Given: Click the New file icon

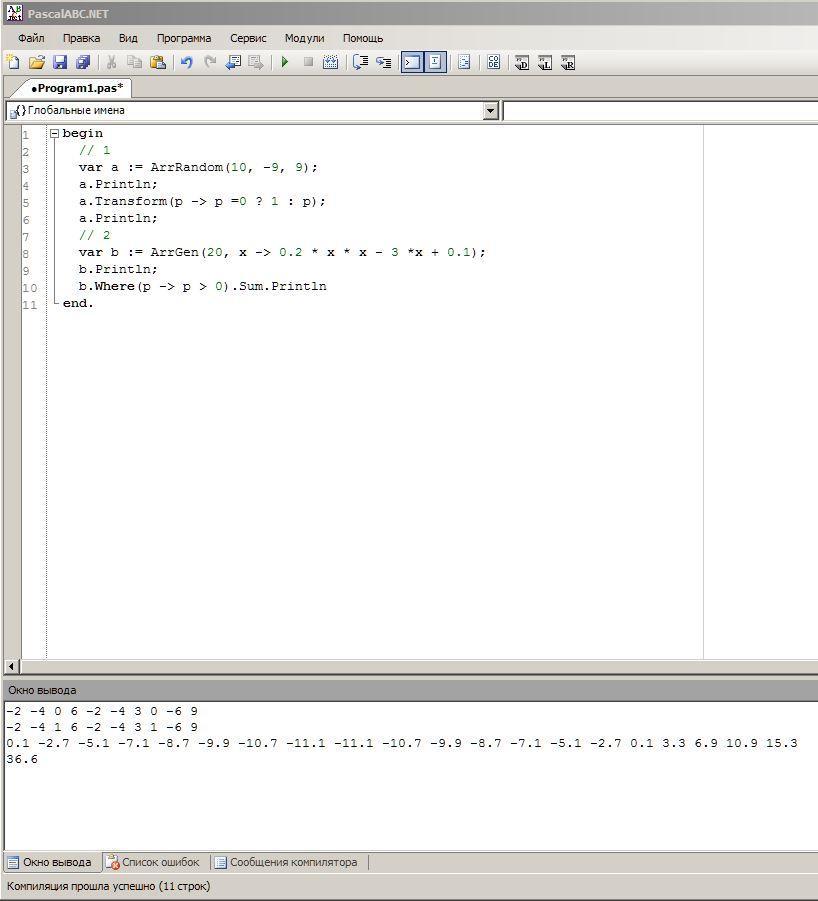Looking at the screenshot, I should pyautogui.click(x=13, y=62).
